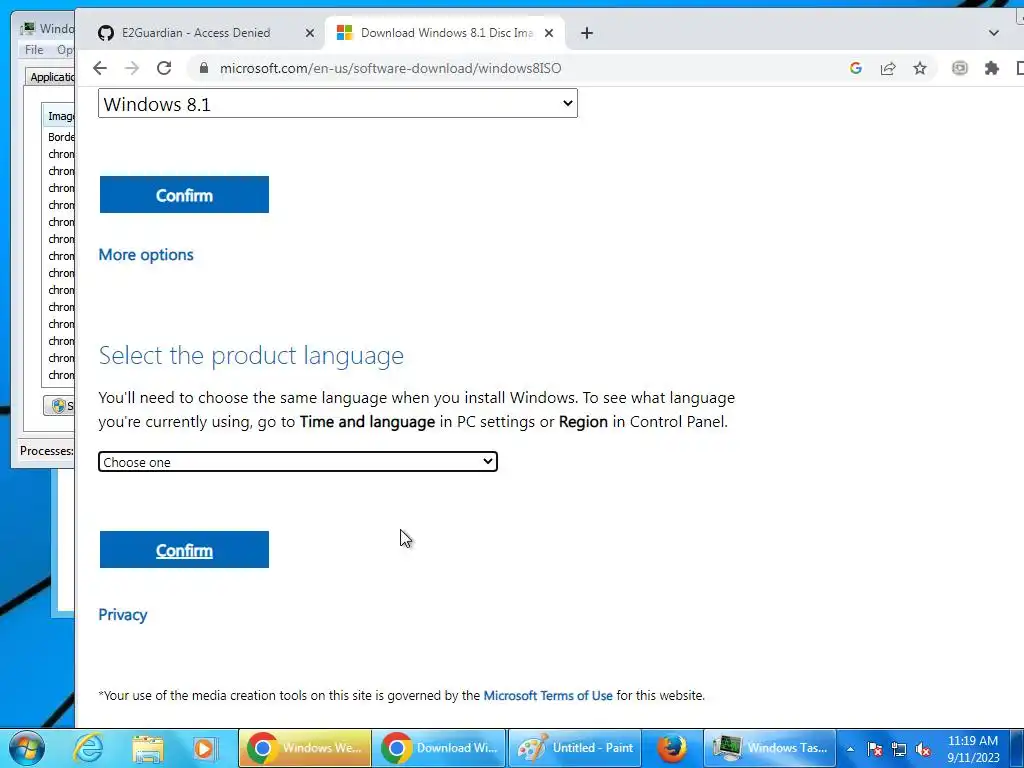This screenshot has width=1024, height=768.
Task: Click the address bar URL
Action: (391, 68)
